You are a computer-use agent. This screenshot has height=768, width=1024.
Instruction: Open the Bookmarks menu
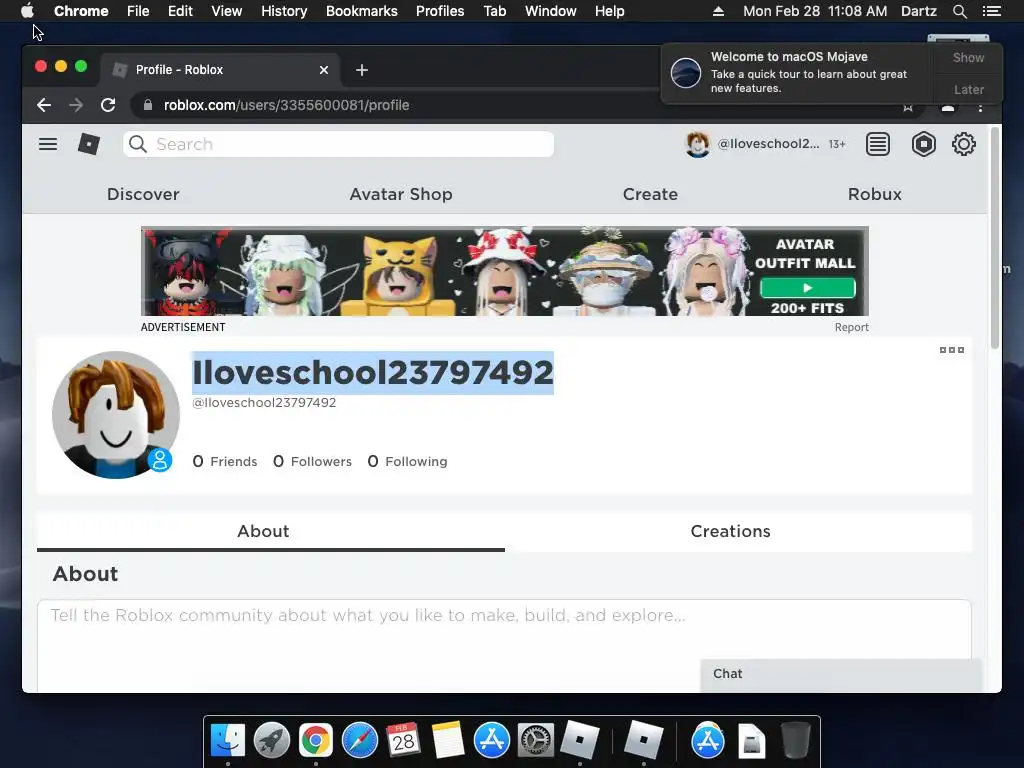pos(362,11)
